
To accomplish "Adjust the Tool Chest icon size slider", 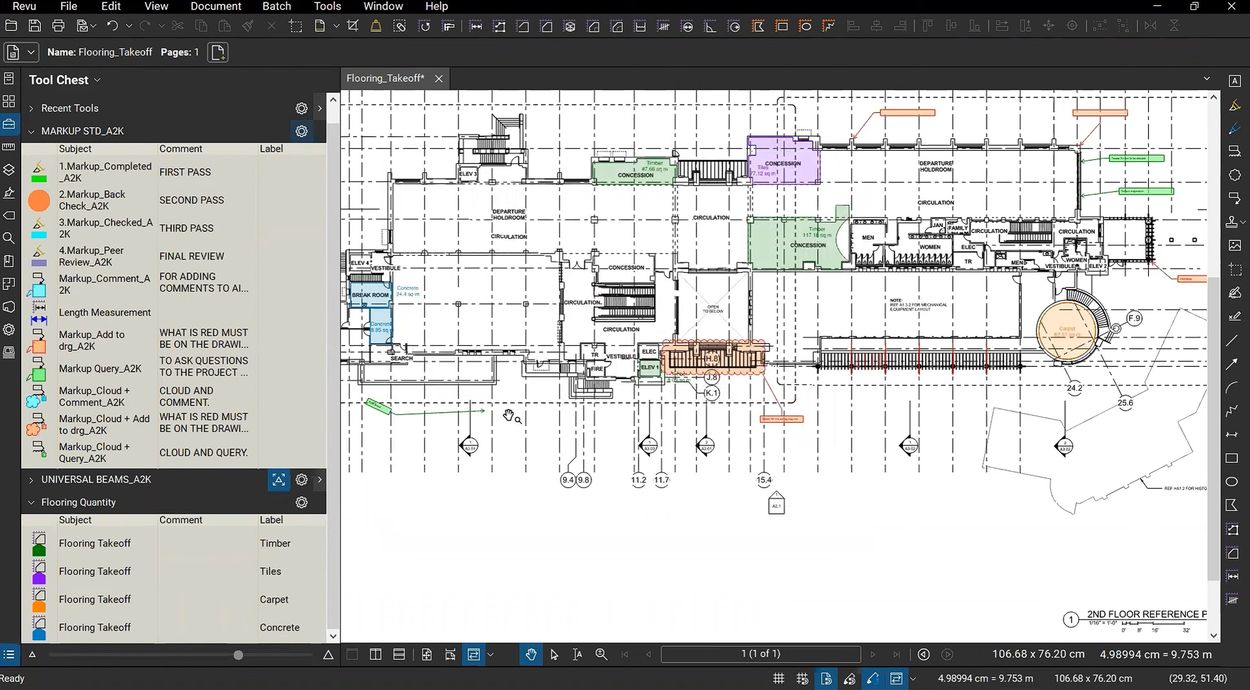I will (238, 655).
